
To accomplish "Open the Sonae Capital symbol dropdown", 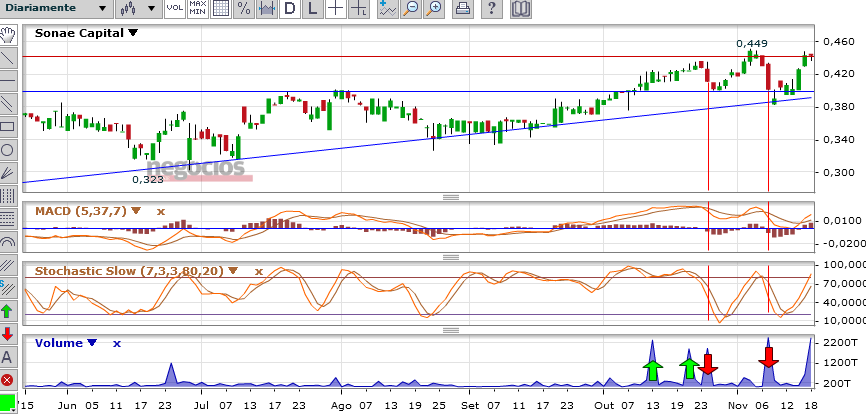I will (x=133, y=33).
